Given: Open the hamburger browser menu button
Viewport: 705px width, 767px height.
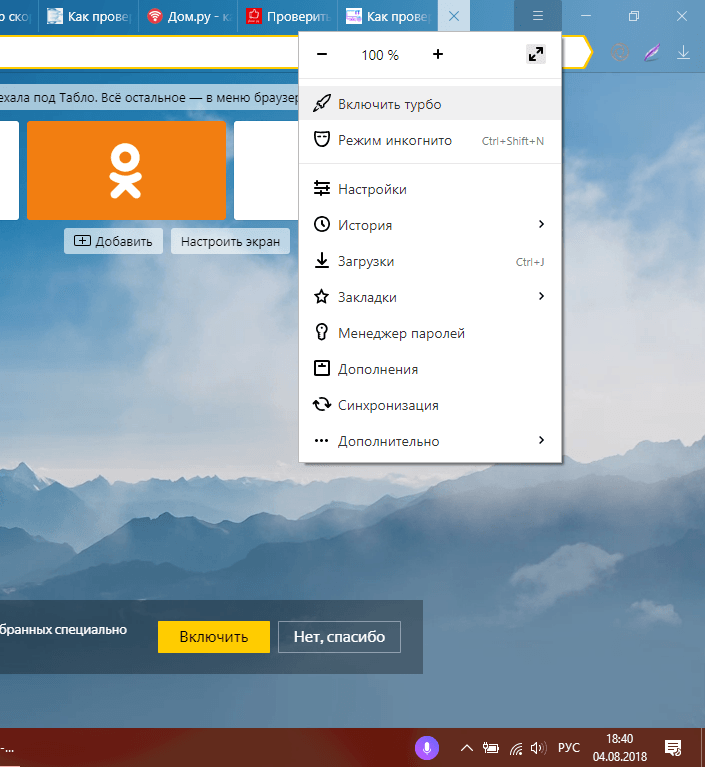Looking at the screenshot, I should pyautogui.click(x=538, y=16).
